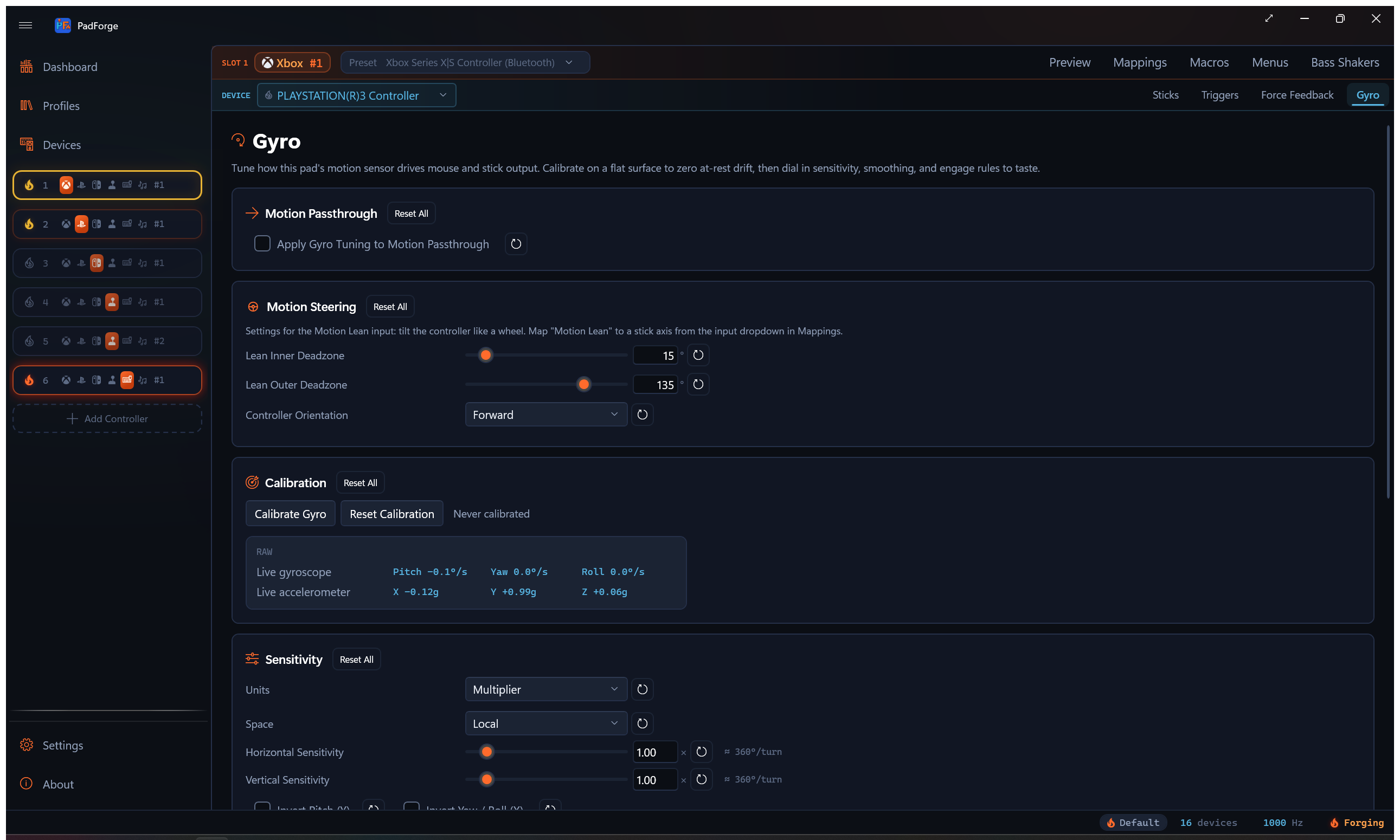This screenshot has height=840, width=1400.
Task: Select Switch type icon in slot 3
Action: pyautogui.click(x=97, y=263)
